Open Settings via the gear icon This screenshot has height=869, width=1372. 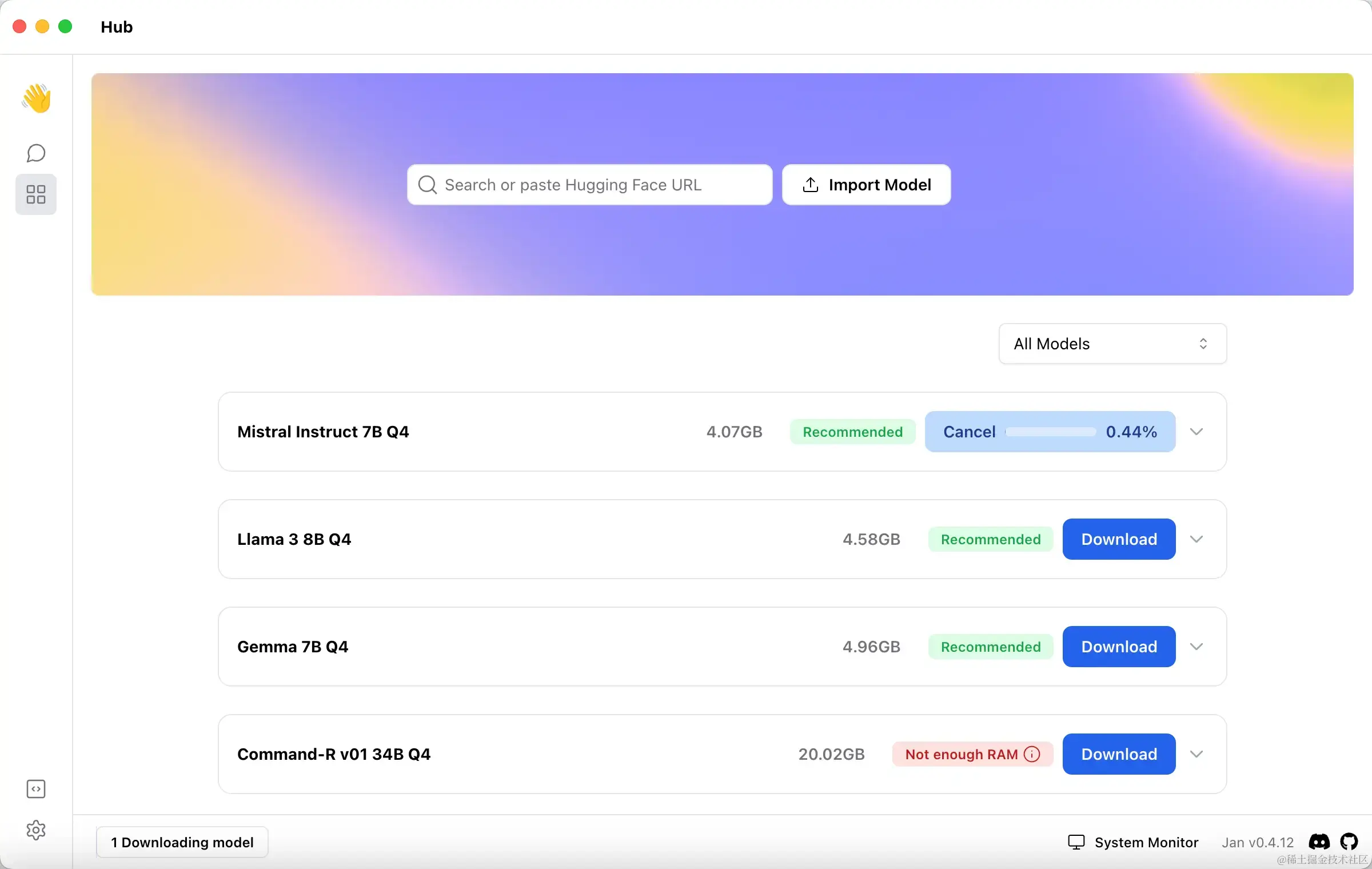[x=36, y=830]
